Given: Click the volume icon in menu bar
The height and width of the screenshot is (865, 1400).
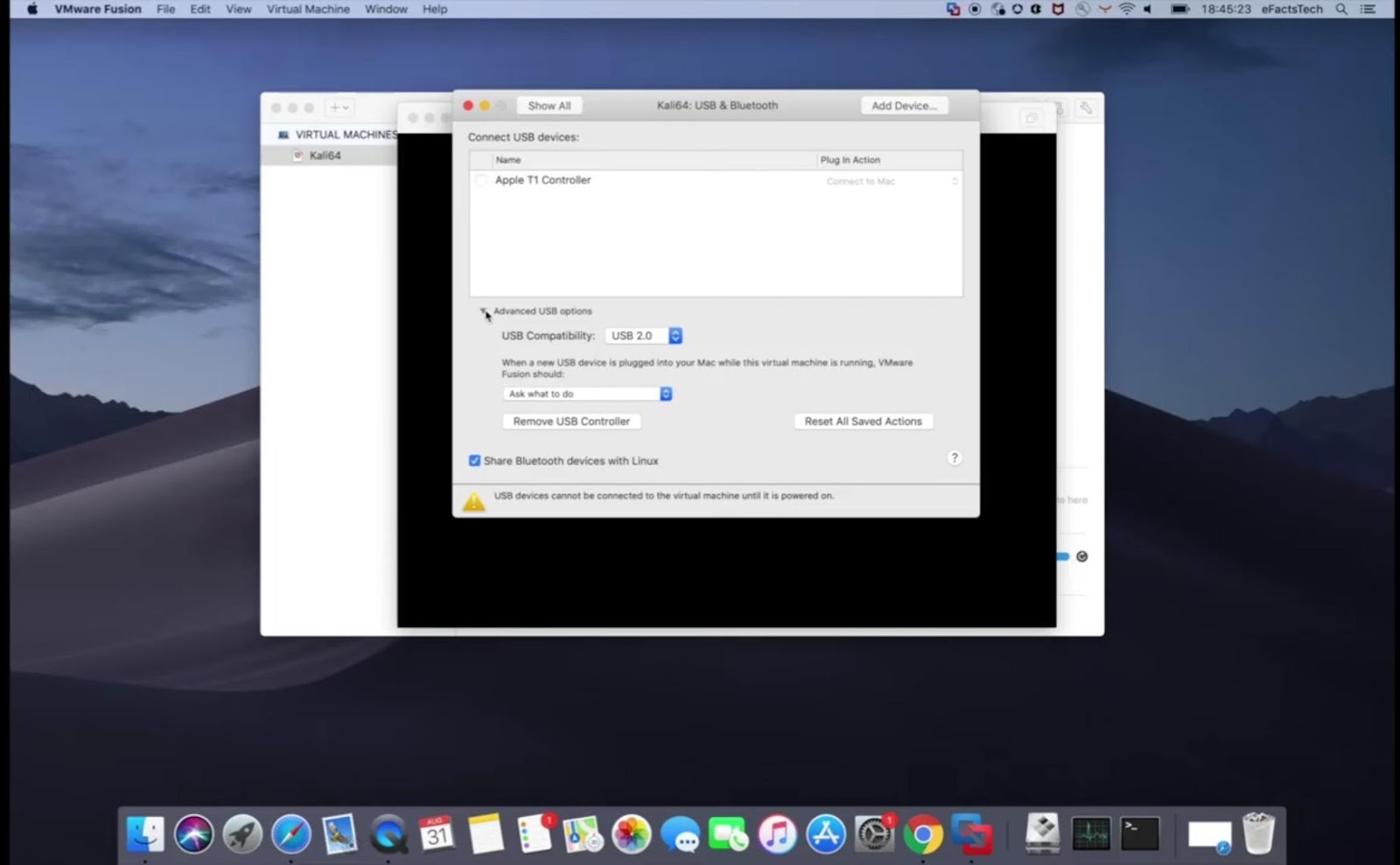Looking at the screenshot, I should pyautogui.click(x=1149, y=10).
